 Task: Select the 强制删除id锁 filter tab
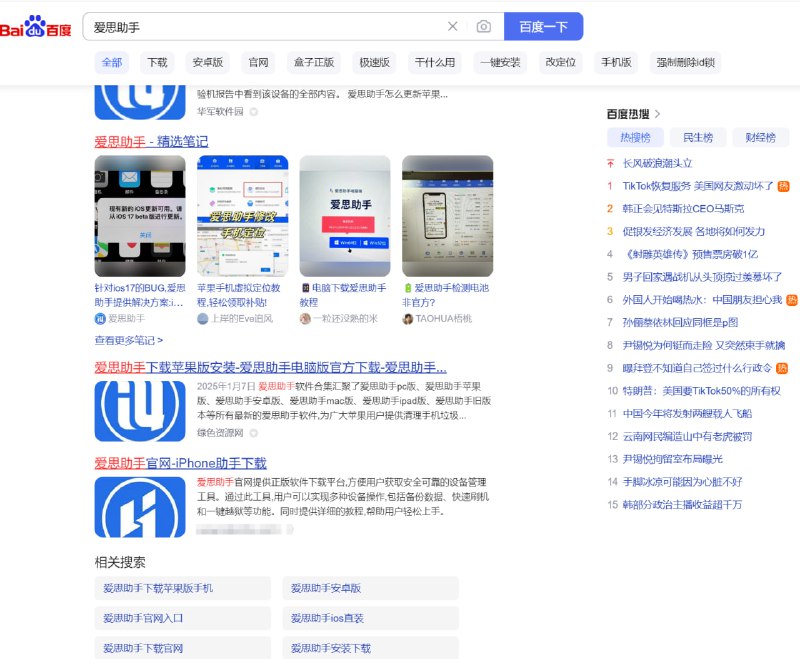[685, 63]
